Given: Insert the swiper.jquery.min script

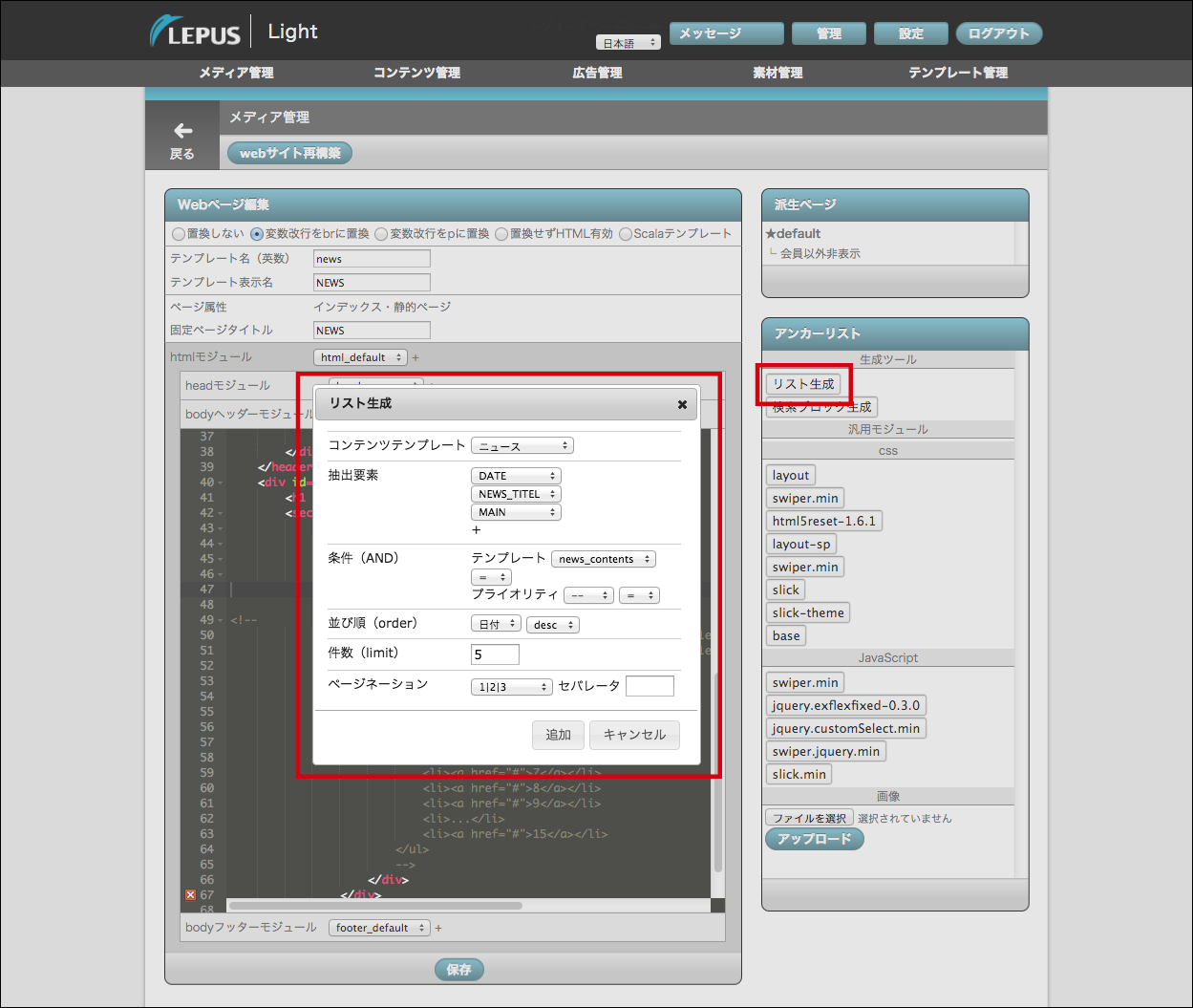Looking at the screenshot, I should (x=826, y=751).
